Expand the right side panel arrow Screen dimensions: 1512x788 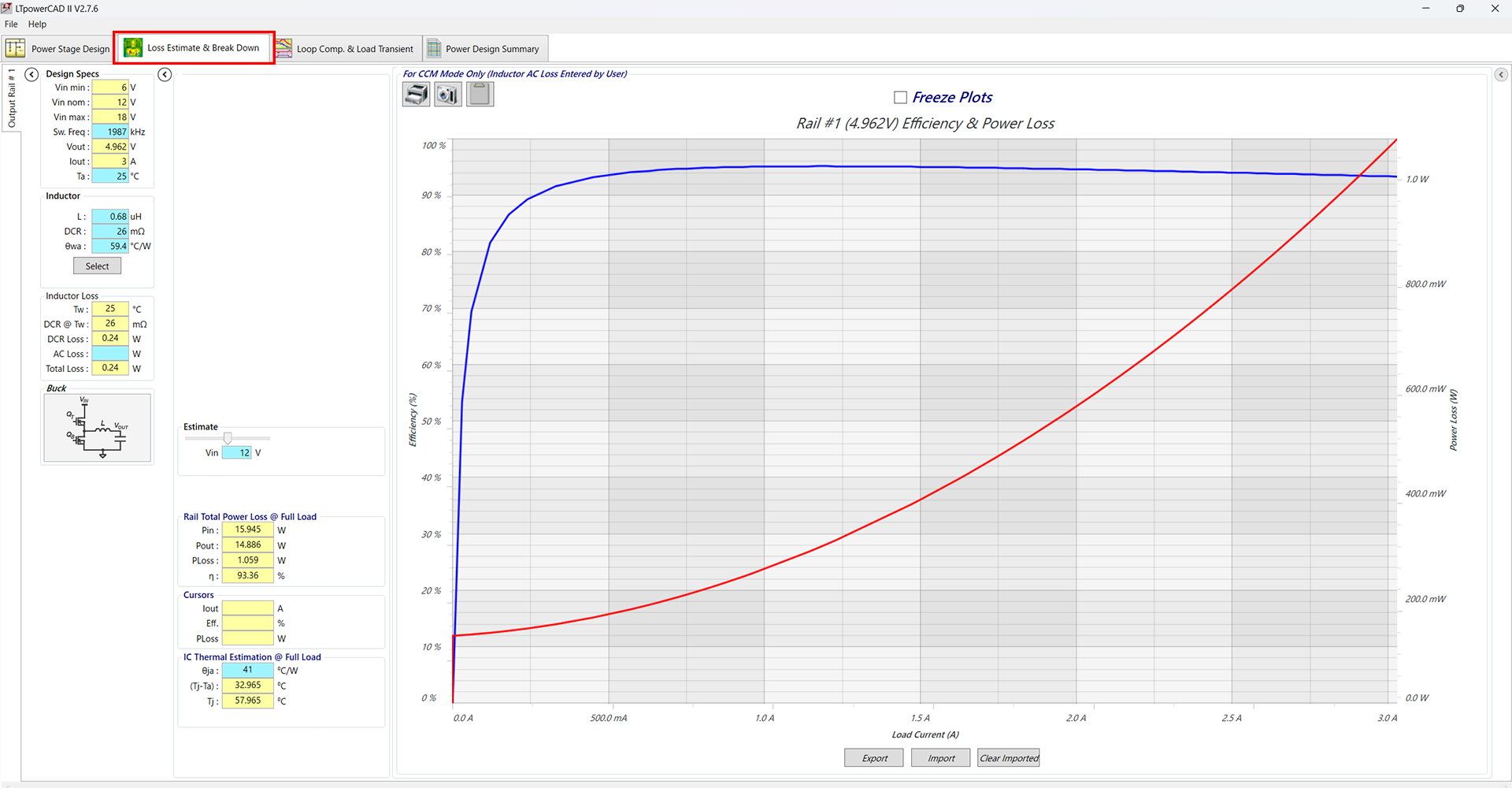tap(1501, 74)
